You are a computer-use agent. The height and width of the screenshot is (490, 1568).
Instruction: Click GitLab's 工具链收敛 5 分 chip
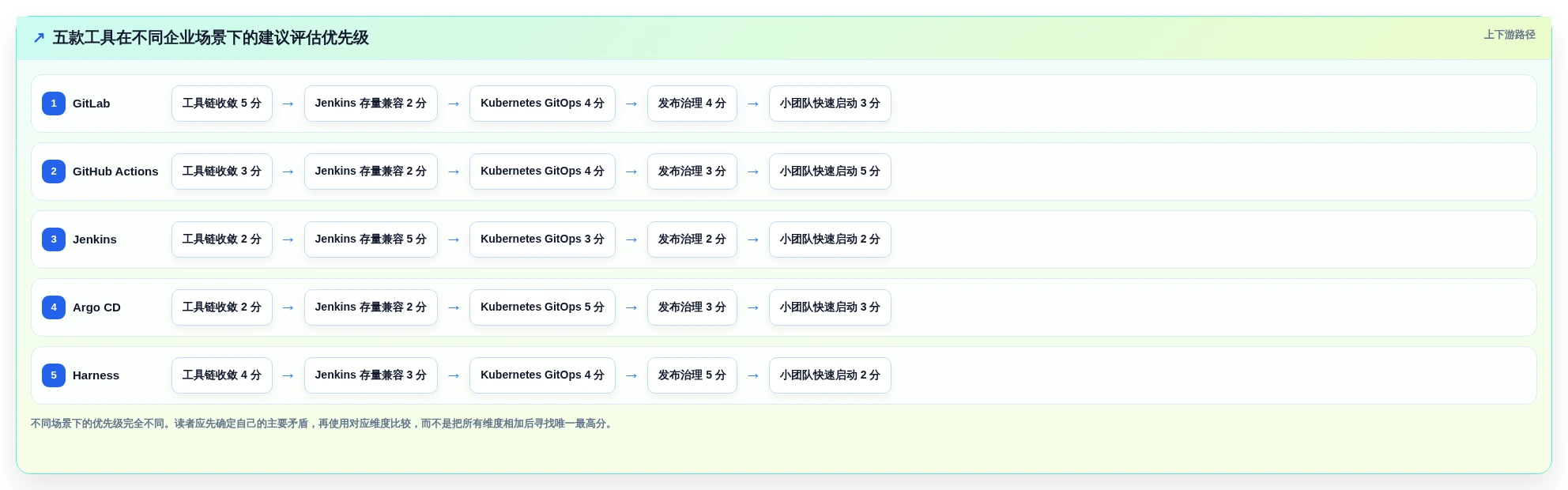222,104
